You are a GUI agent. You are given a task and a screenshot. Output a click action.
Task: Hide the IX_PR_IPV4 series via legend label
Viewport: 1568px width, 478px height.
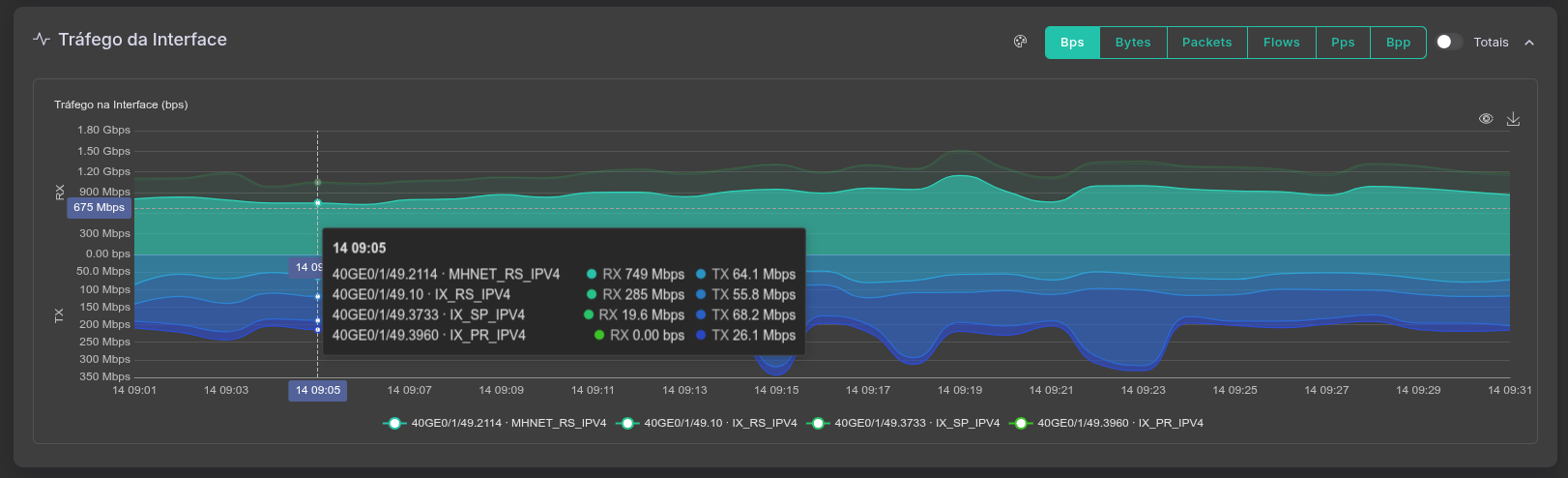pyautogui.click(x=1119, y=424)
